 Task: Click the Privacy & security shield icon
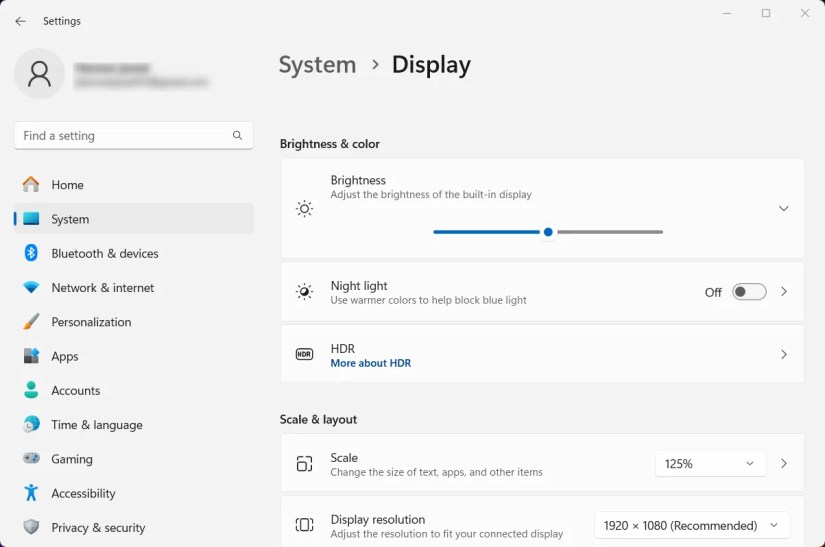[x=31, y=527]
